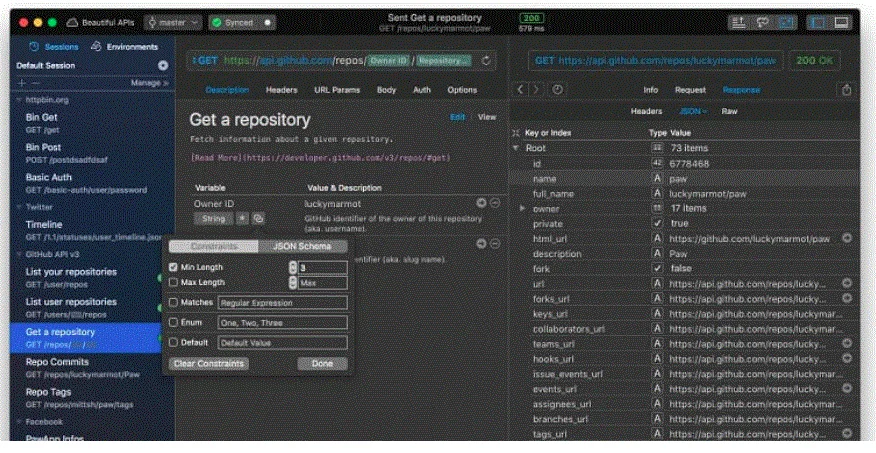
Task: Click the Clear Constraints button
Action: point(208,364)
